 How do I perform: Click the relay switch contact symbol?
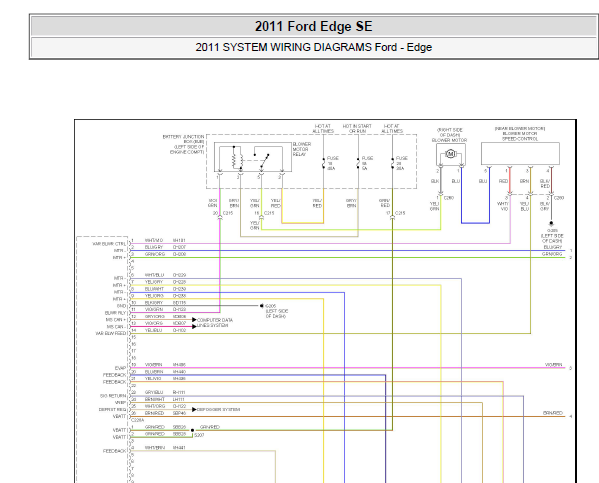[262, 159]
